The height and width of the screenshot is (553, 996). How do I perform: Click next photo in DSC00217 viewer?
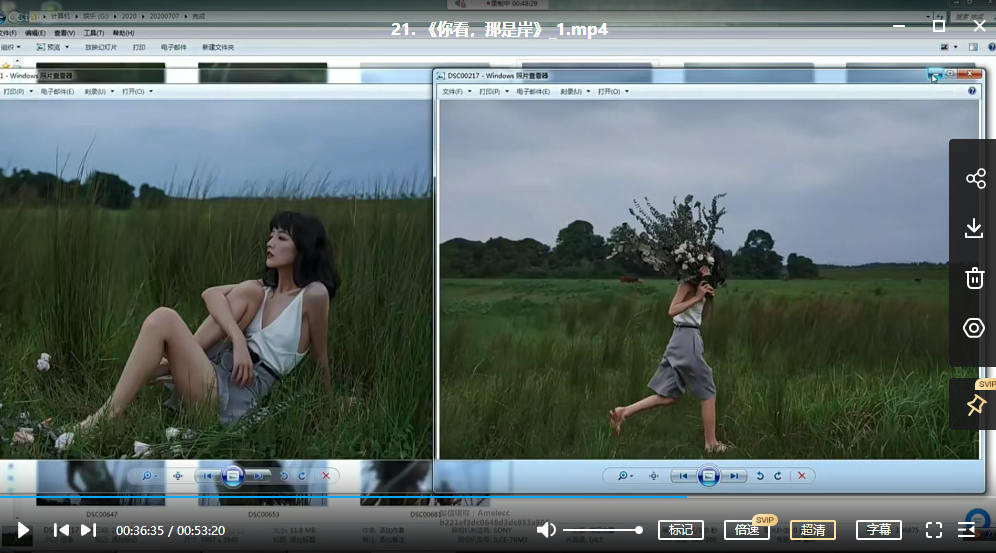coord(734,476)
